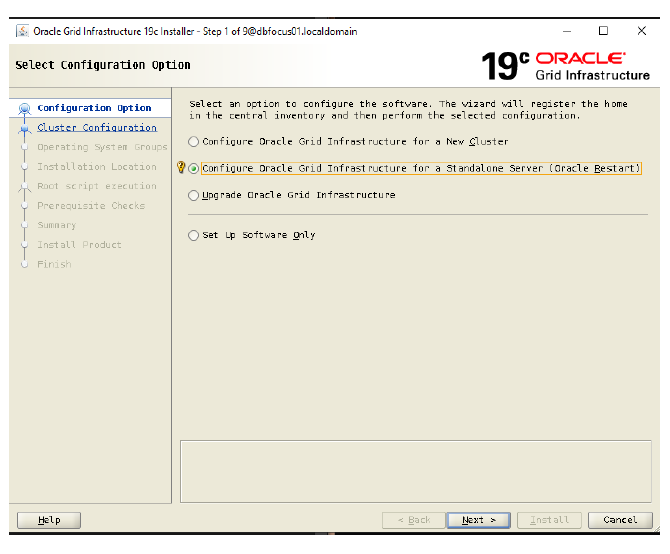Maximize the installer window
Viewport: 670px width, 554px height.
coord(603,31)
